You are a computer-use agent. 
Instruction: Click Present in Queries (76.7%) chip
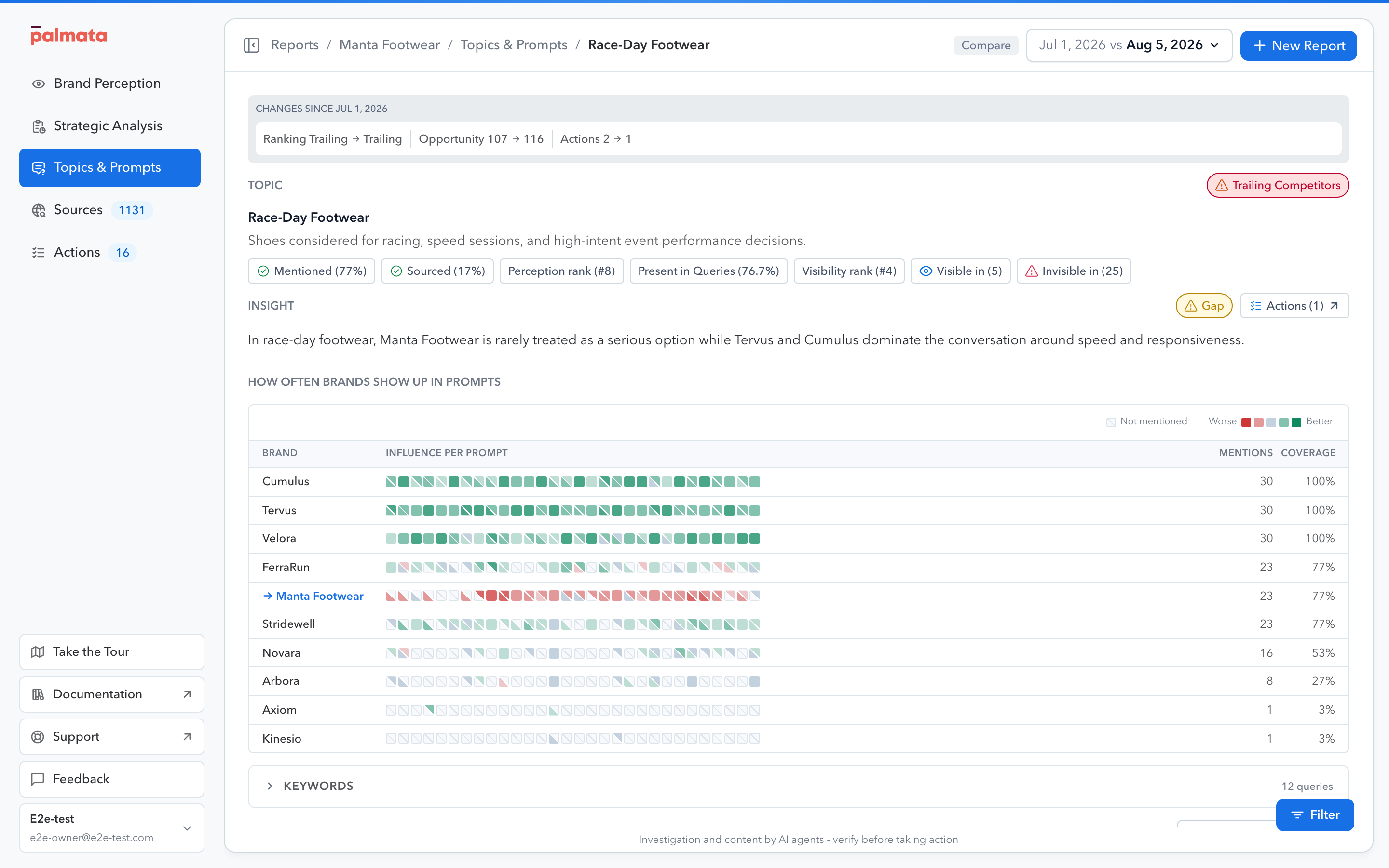point(708,271)
